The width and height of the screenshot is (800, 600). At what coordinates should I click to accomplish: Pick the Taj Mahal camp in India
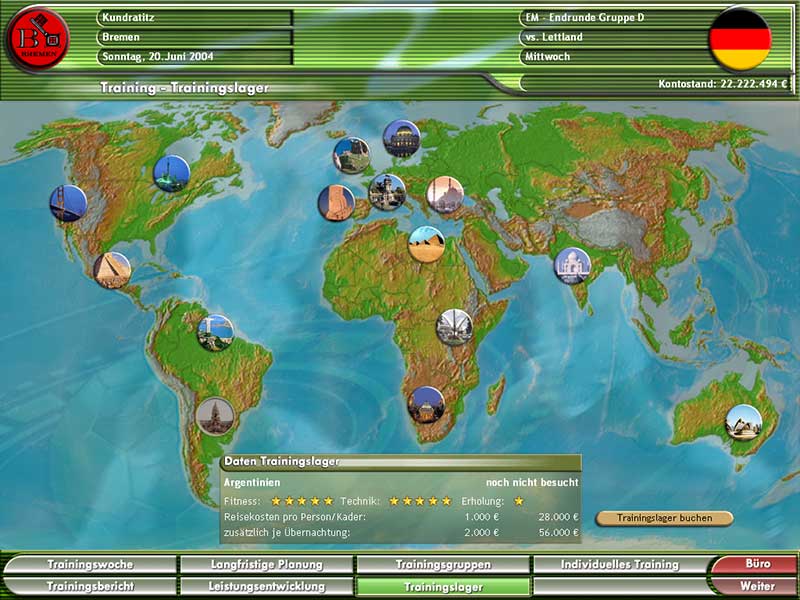tap(572, 265)
